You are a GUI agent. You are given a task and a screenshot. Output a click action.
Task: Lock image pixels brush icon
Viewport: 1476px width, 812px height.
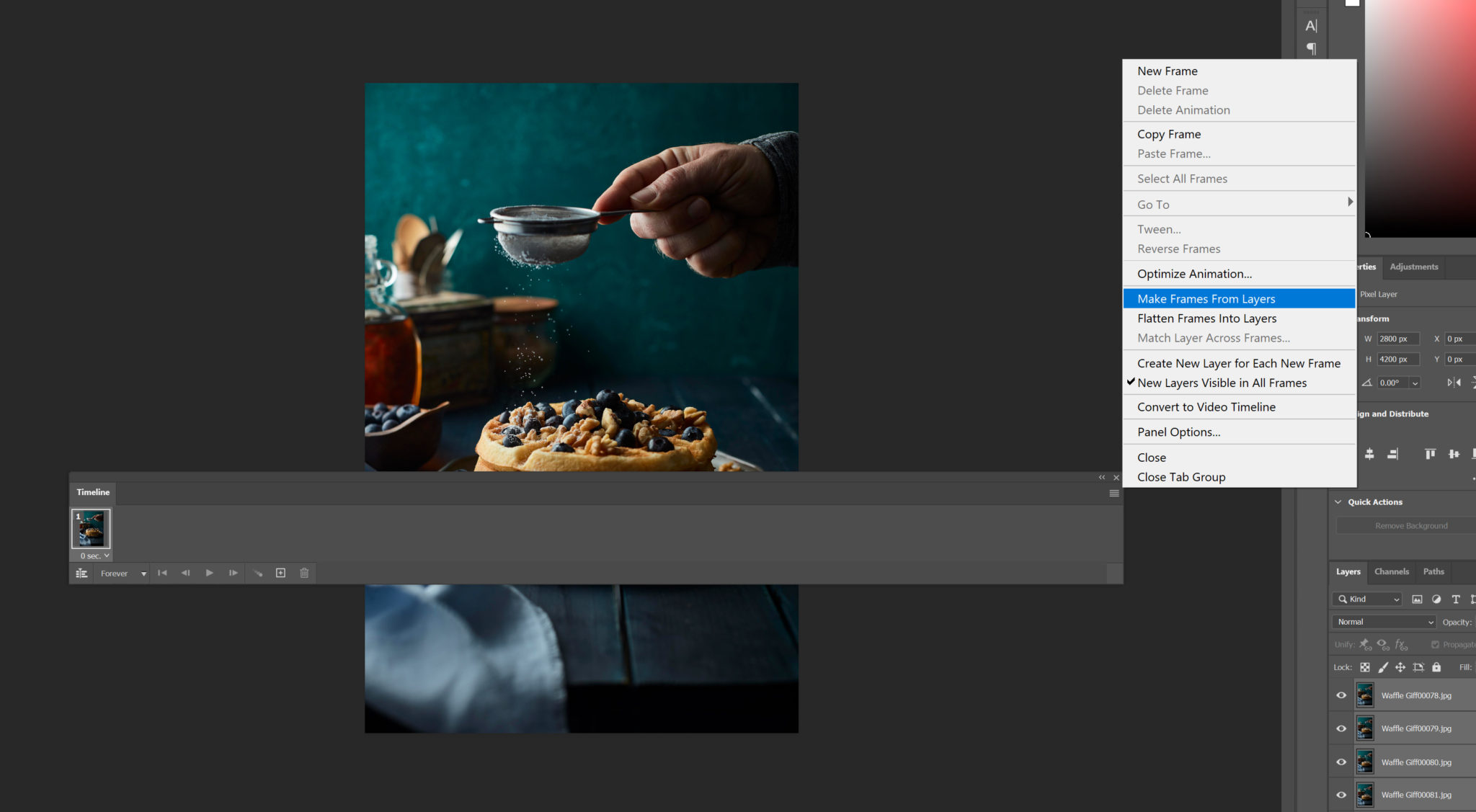[1382, 667]
